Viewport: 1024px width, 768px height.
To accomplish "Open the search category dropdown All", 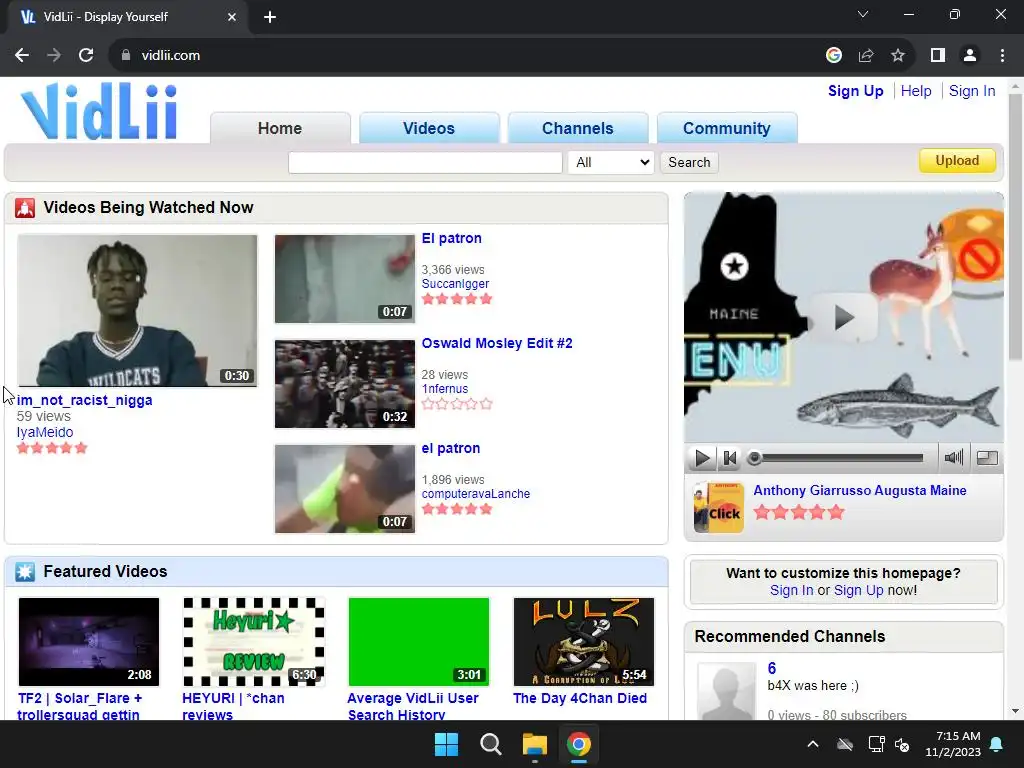I will point(611,162).
